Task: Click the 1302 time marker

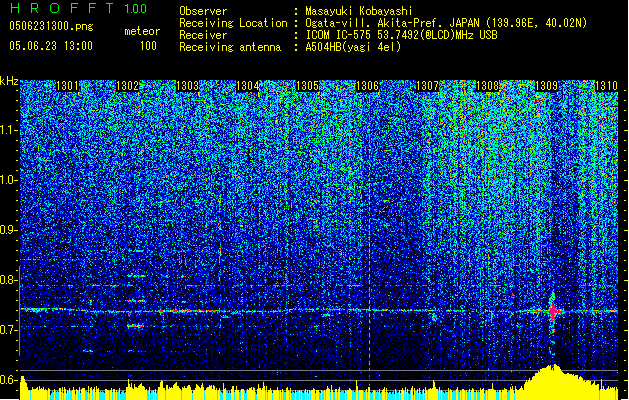Action: [127, 86]
